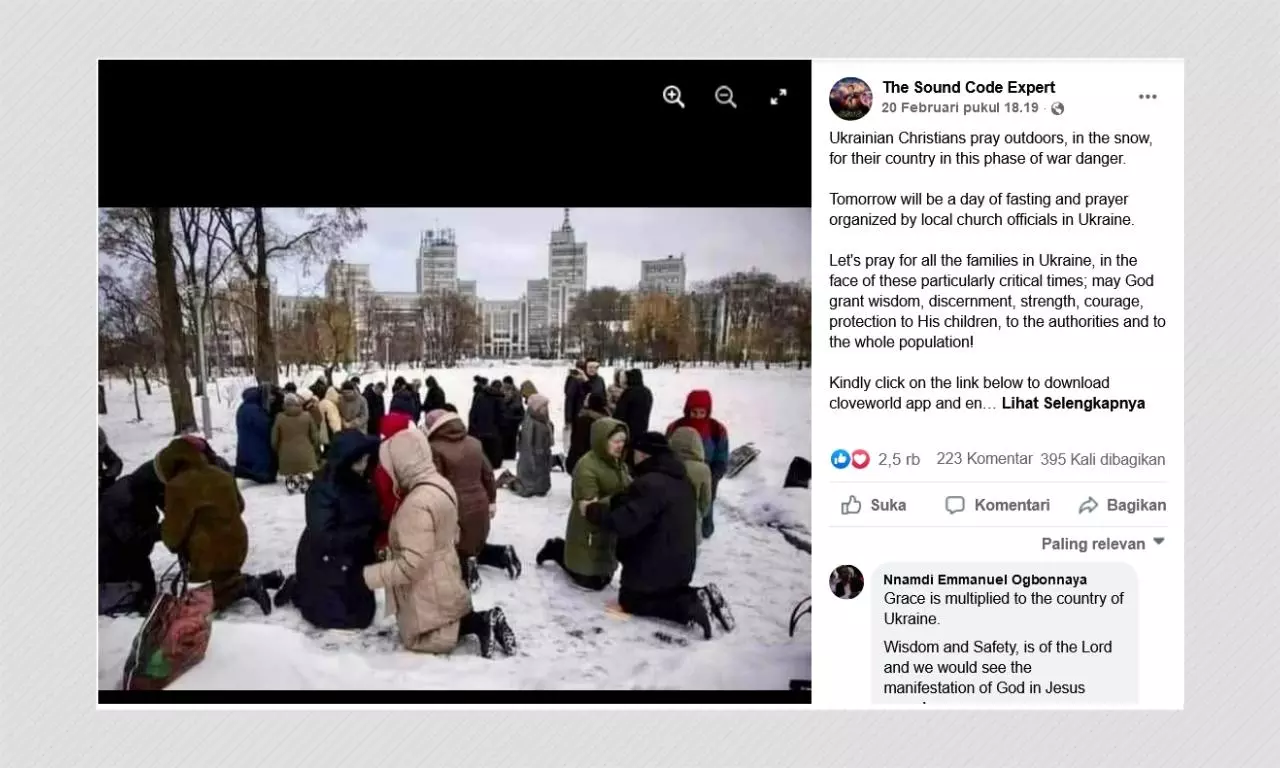This screenshot has height=768, width=1280.
Task: Zoom out of the photo
Action: (726, 97)
